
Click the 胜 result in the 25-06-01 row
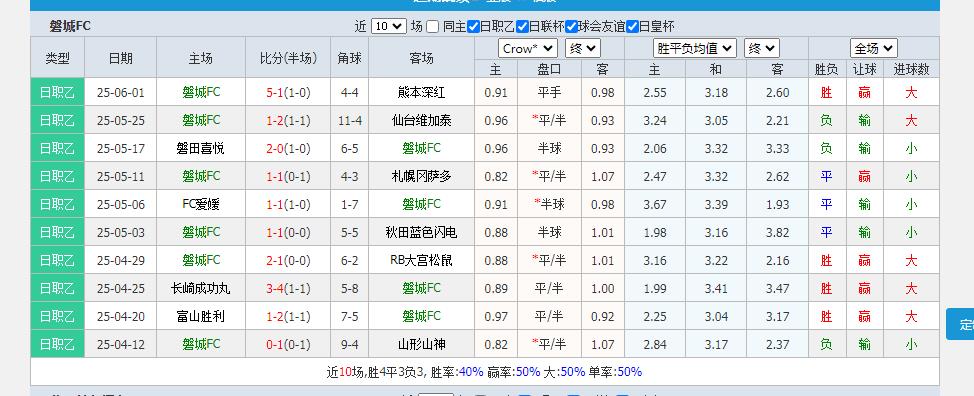pos(826,92)
